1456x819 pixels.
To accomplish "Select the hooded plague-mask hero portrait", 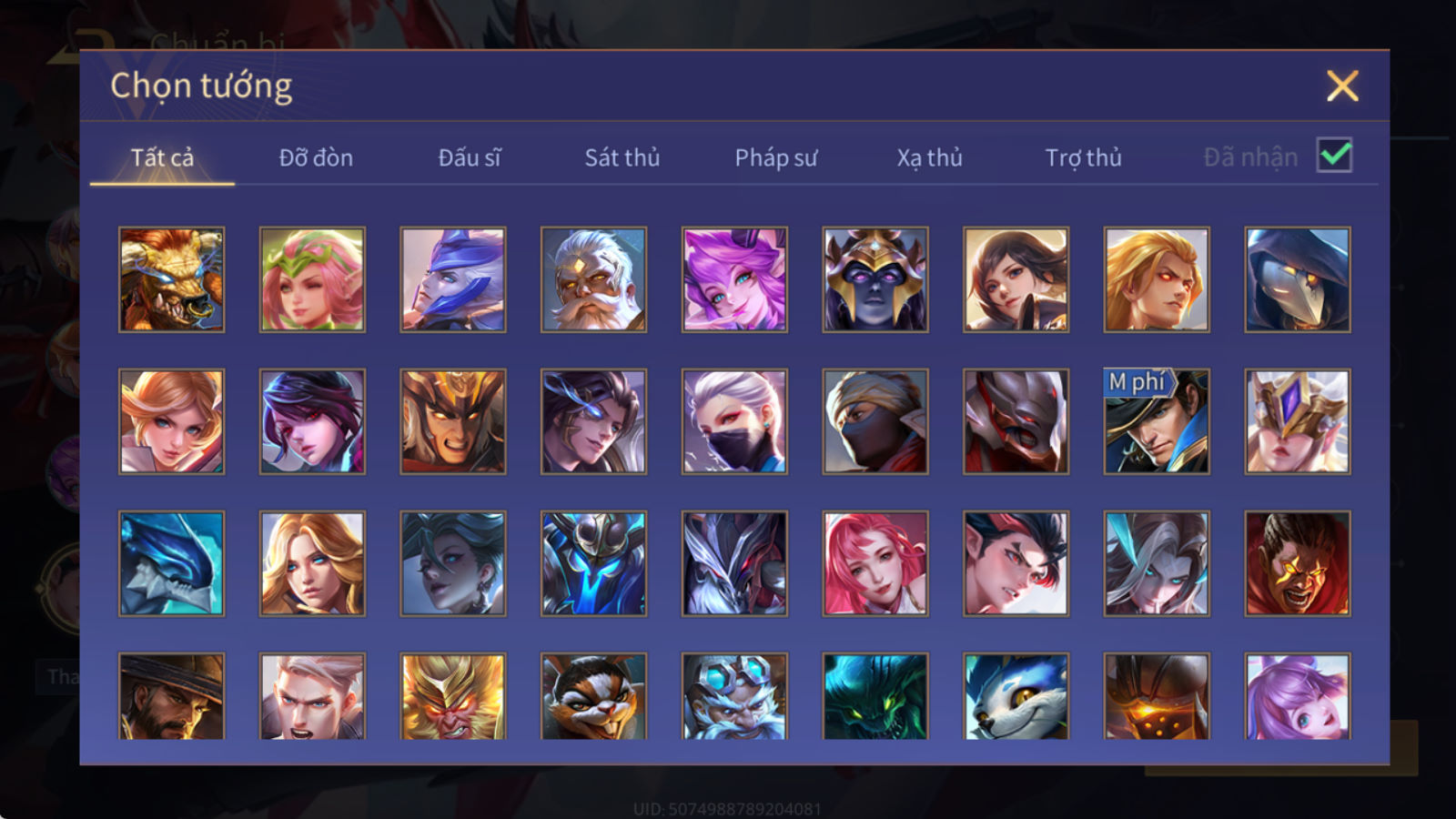I will 1298,279.
